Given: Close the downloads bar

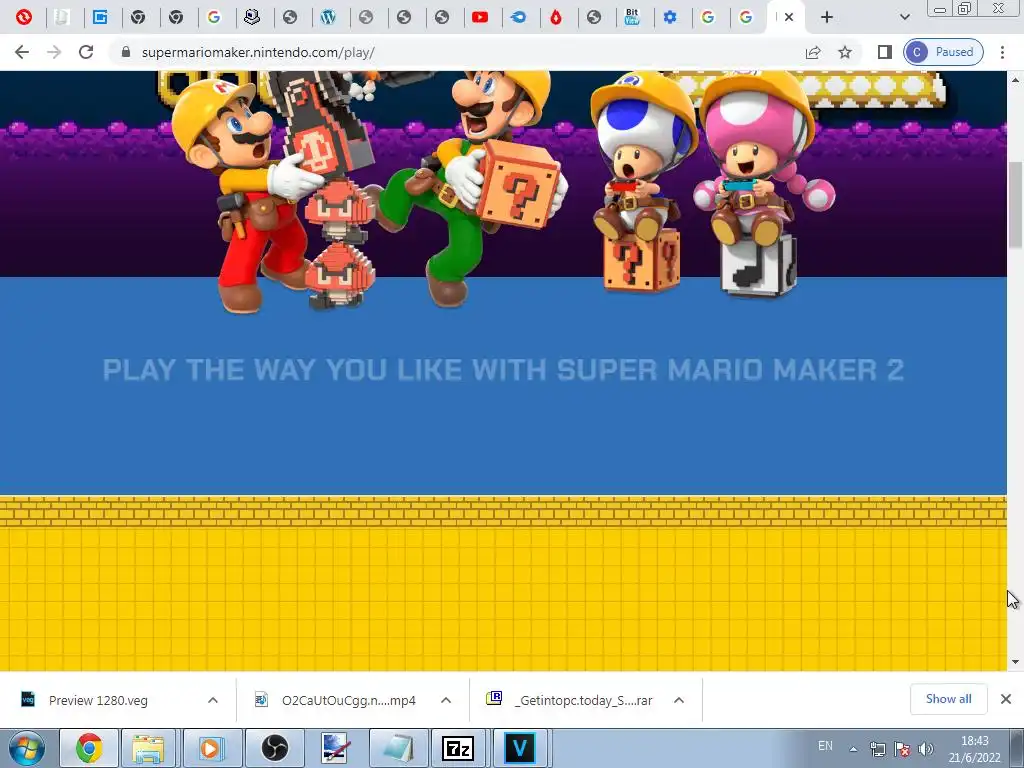Looking at the screenshot, I should tap(1006, 699).
